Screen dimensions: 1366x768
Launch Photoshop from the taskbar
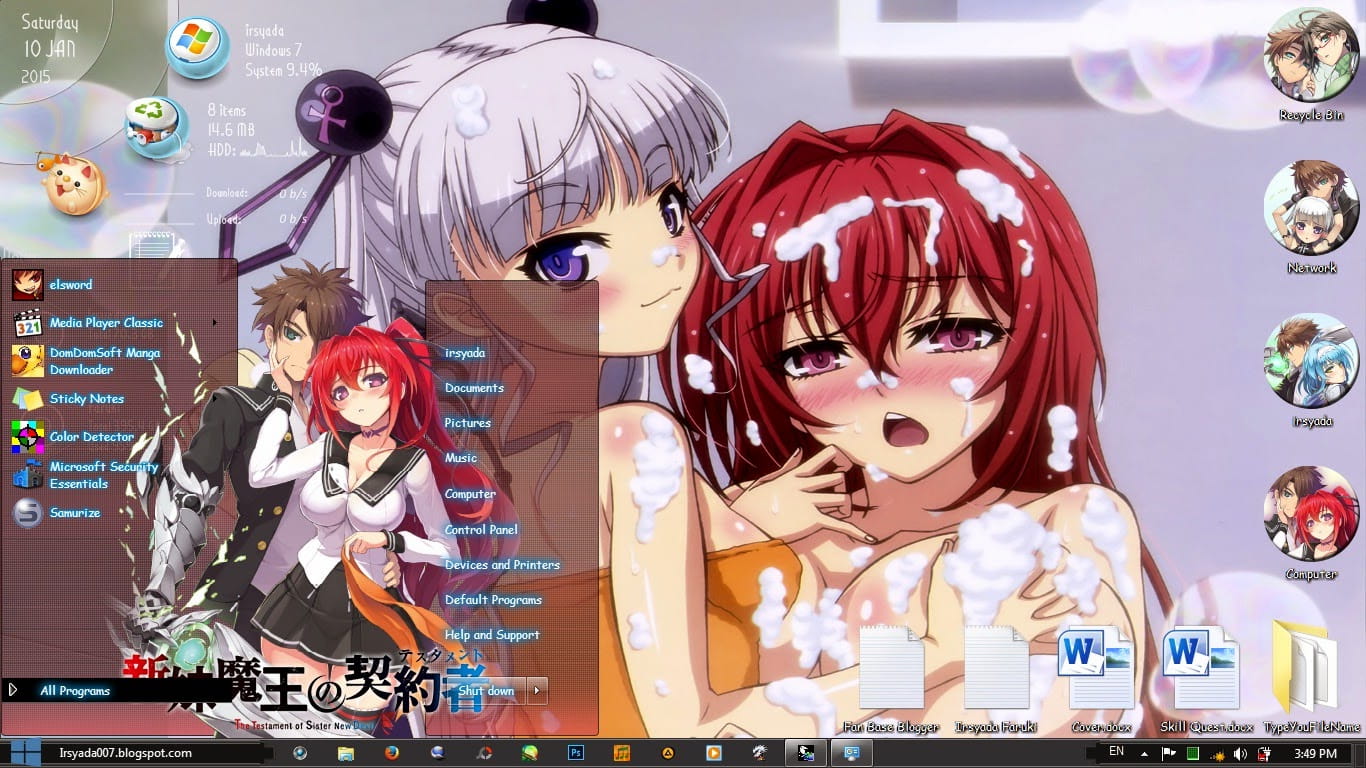pos(576,753)
